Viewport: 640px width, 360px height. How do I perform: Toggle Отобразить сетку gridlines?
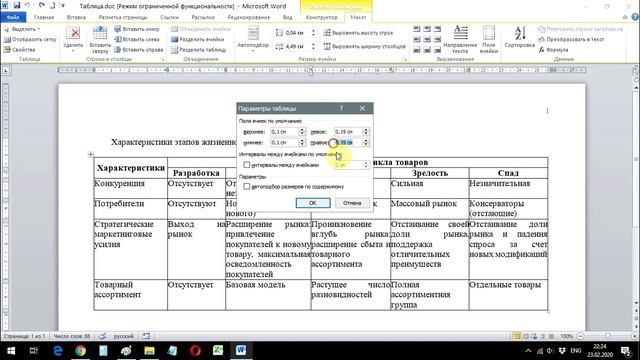click(30, 40)
